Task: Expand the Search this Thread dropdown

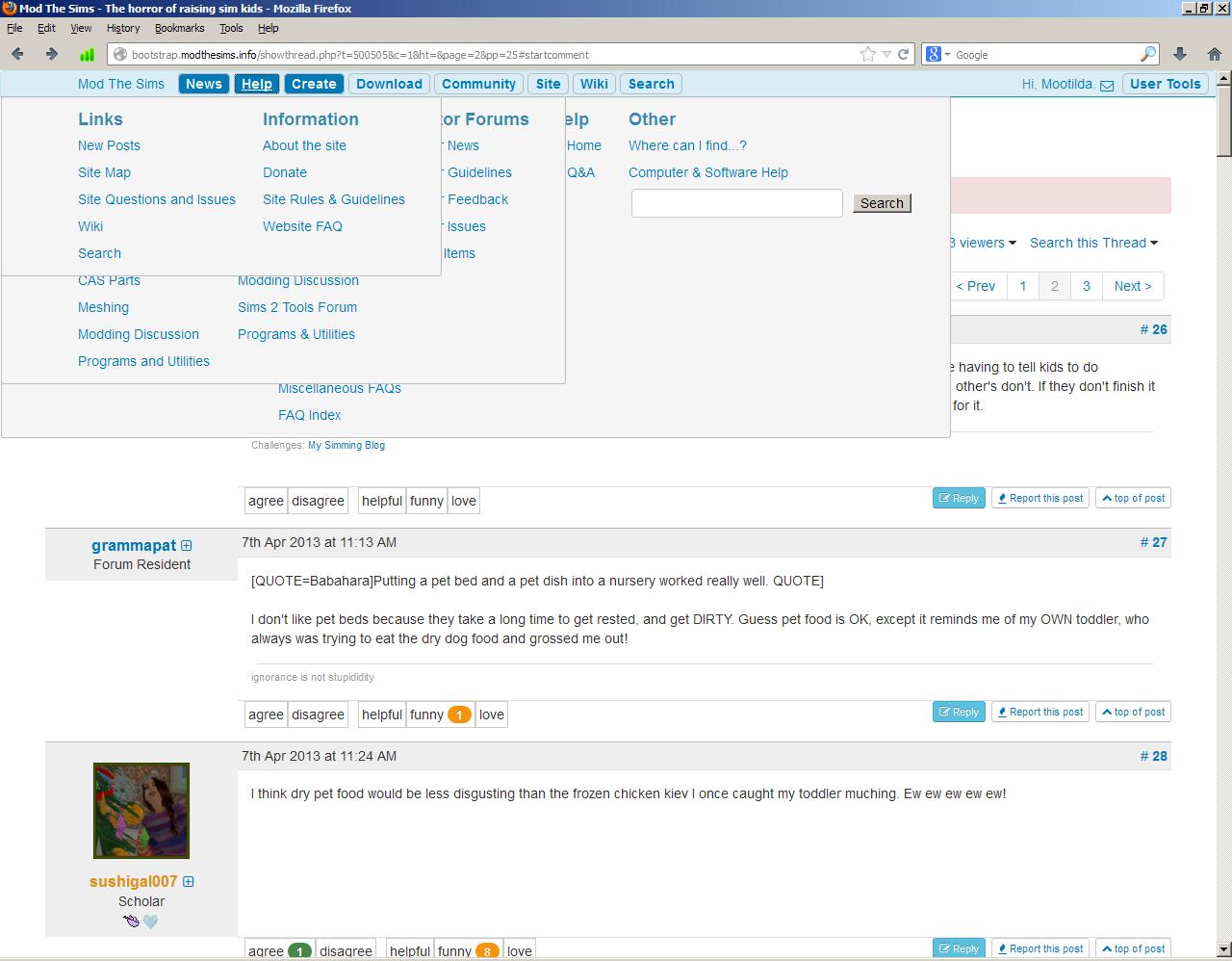Action: tap(1093, 243)
